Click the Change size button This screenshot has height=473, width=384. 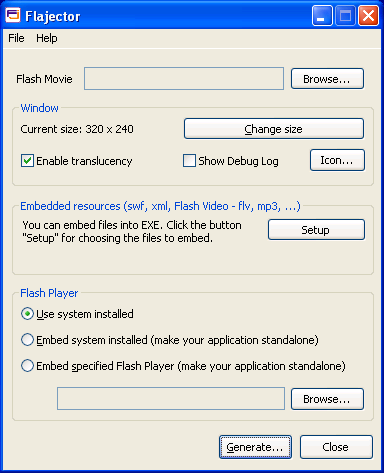click(x=274, y=129)
